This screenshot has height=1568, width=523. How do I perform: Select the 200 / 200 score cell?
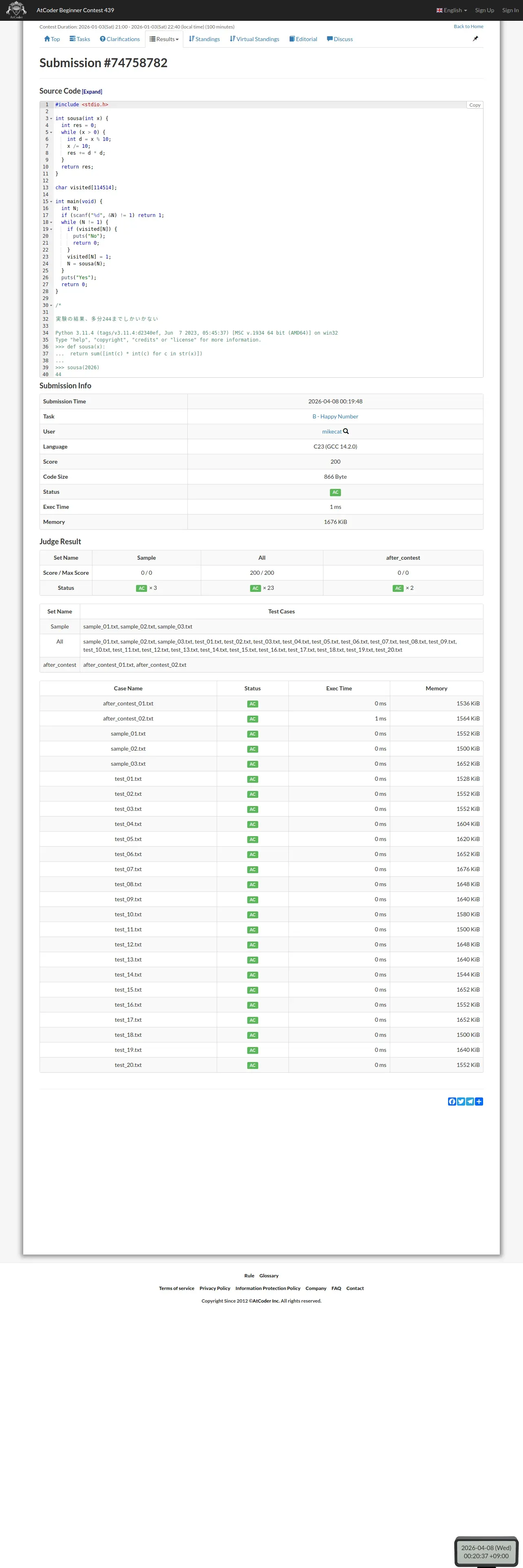point(262,574)
